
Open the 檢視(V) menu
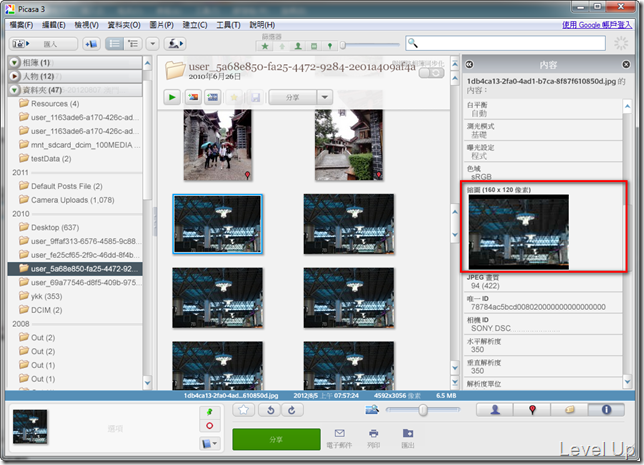click(x=87, y=25)
